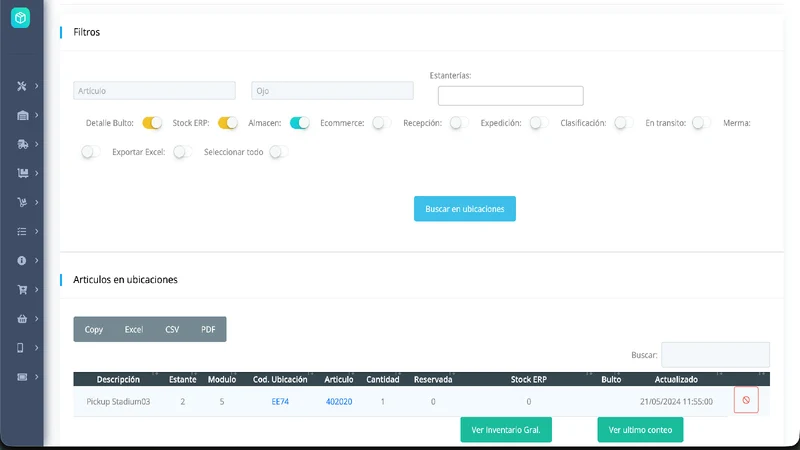
Task: Expand chevron next to the truck icon
Action: click(x=37, y=144)
